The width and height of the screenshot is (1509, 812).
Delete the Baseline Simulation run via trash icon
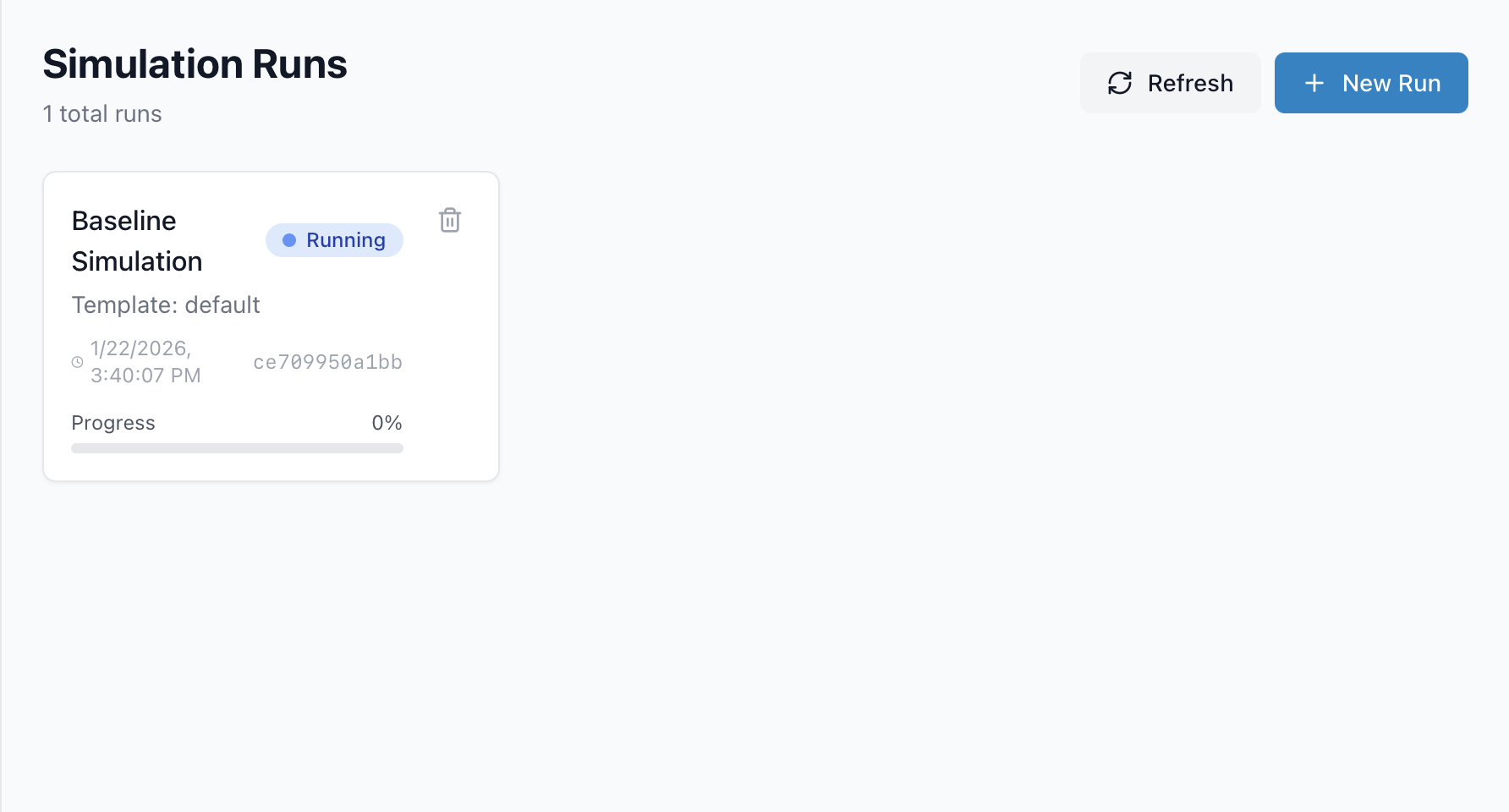pos(450,220)
